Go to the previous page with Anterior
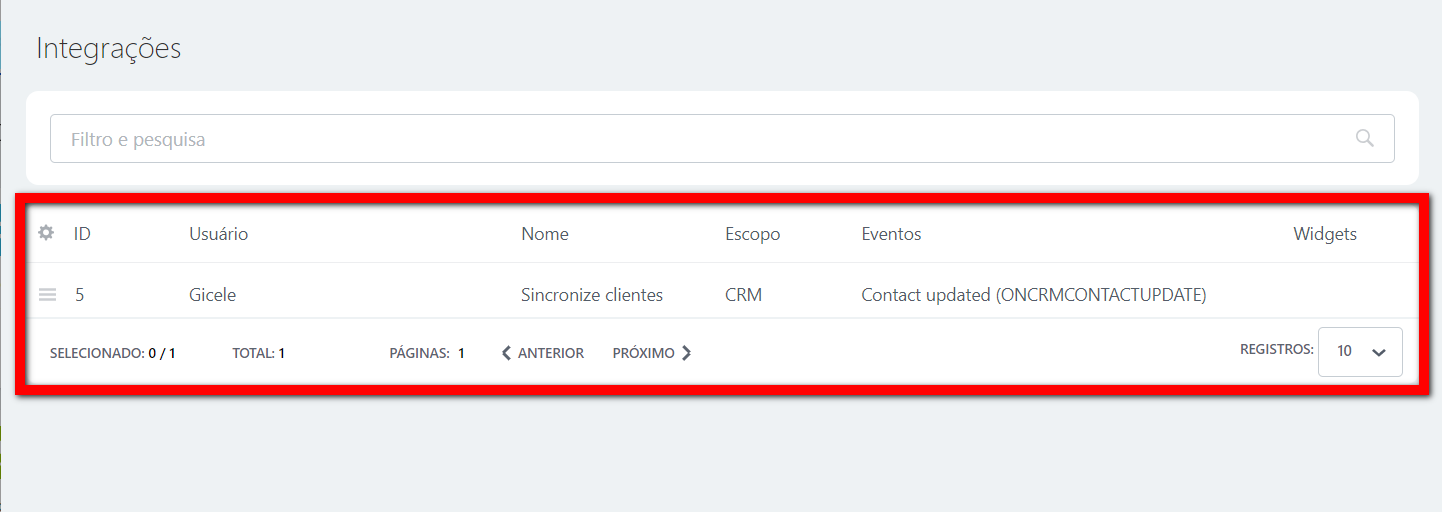The height and width of the screenshot is (512, 1442). tap(542, 353)
